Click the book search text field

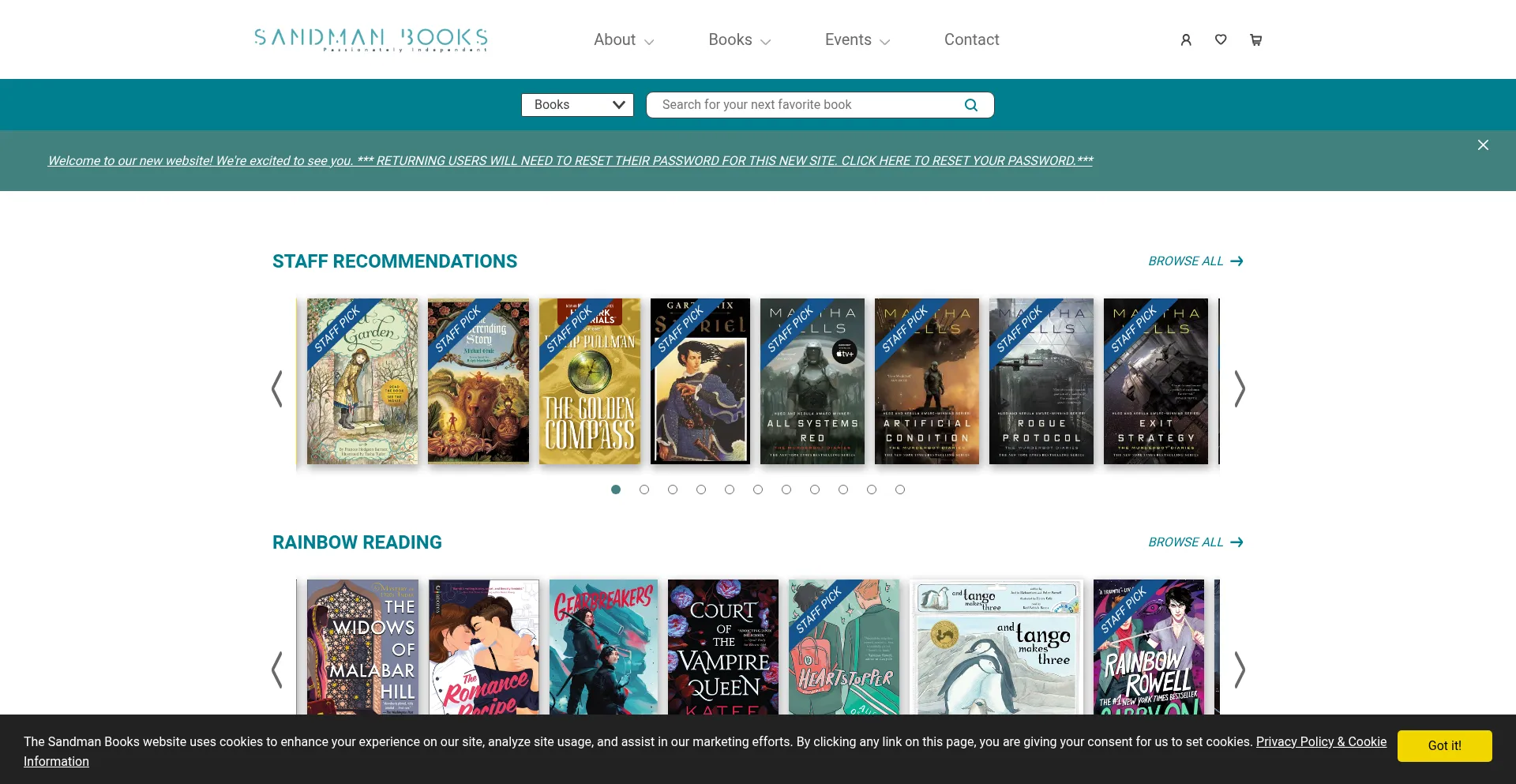coord(805,105)
